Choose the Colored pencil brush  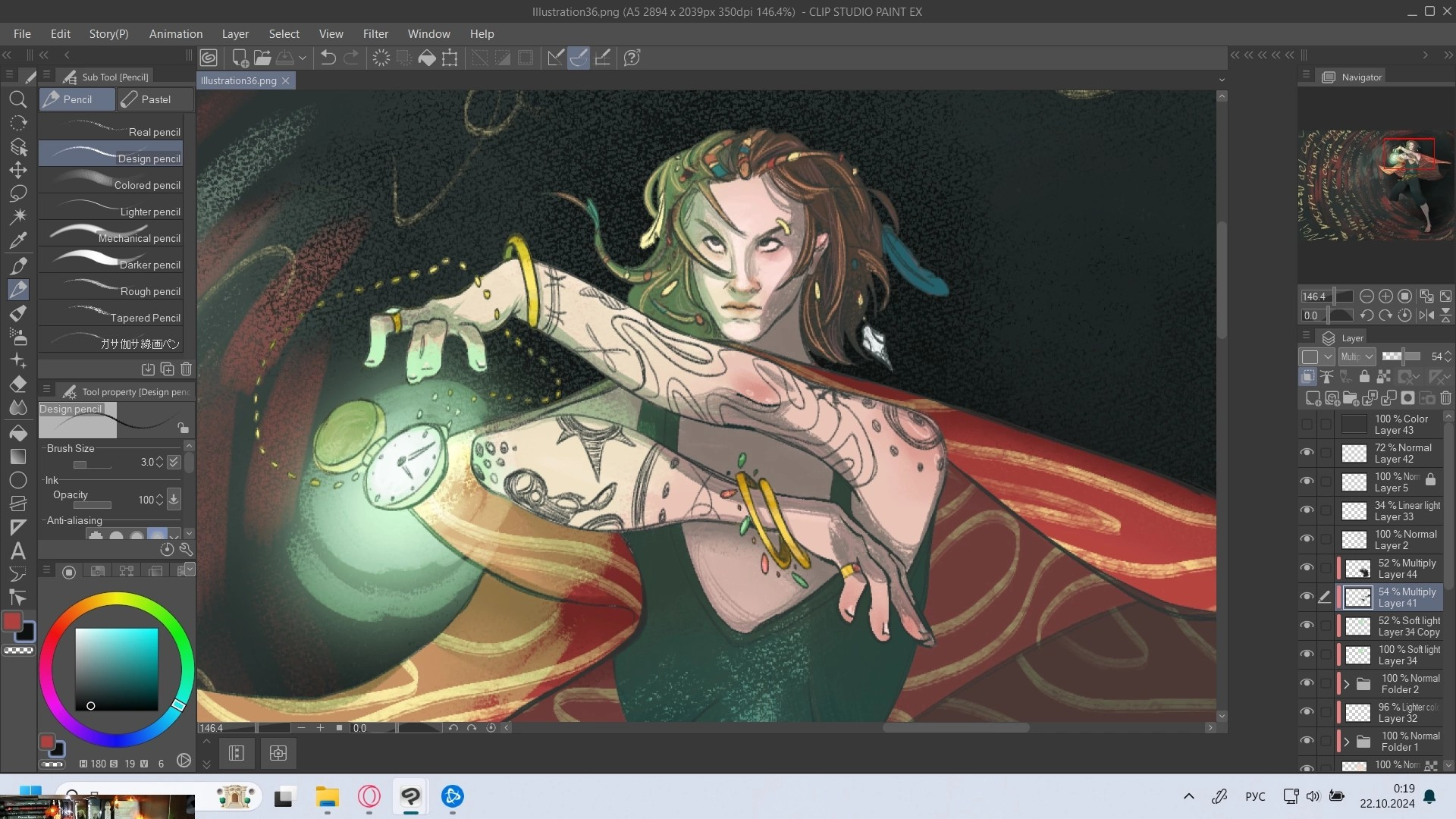(111, 180)
